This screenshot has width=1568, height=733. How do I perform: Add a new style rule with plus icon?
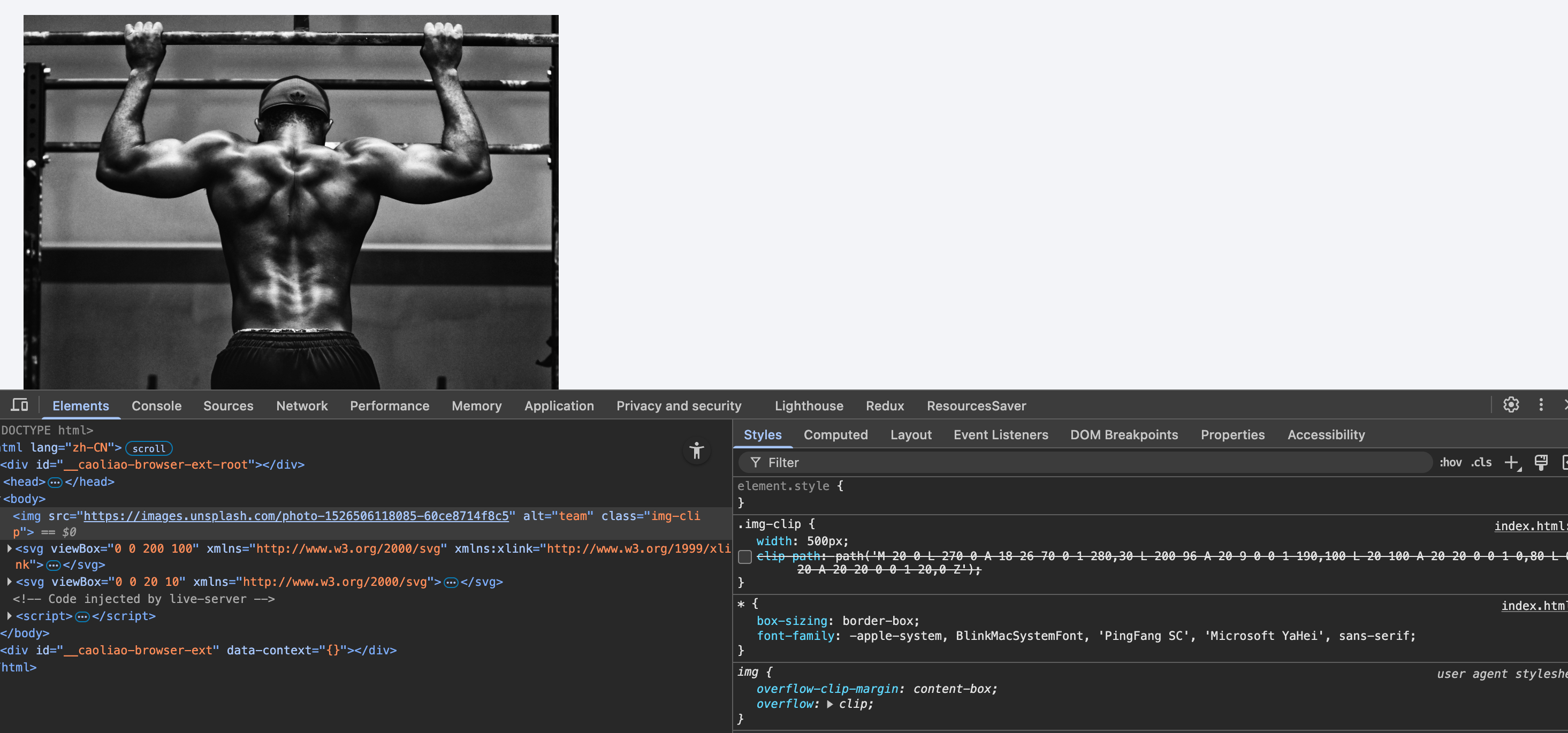point(1511,463)
